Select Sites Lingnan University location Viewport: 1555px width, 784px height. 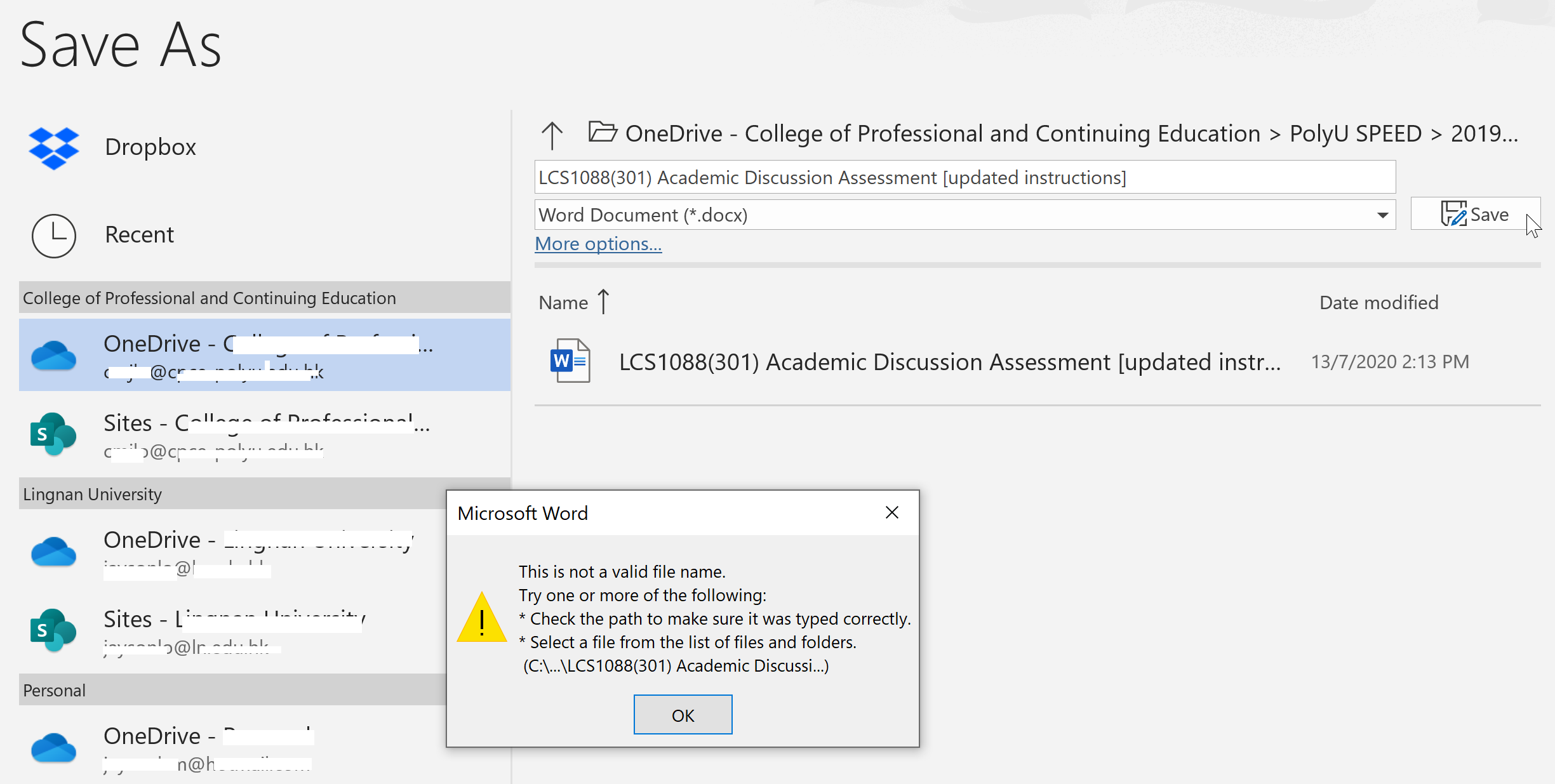[x=233, y=630]
